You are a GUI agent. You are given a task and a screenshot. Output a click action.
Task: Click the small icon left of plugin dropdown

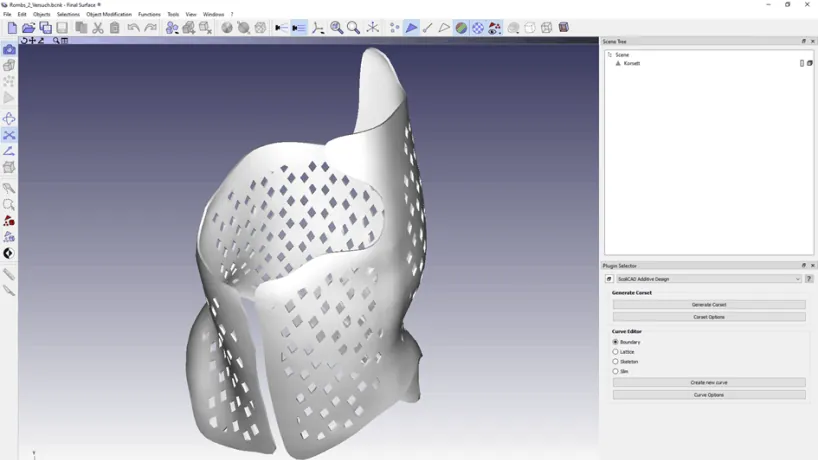coord(609,279)
